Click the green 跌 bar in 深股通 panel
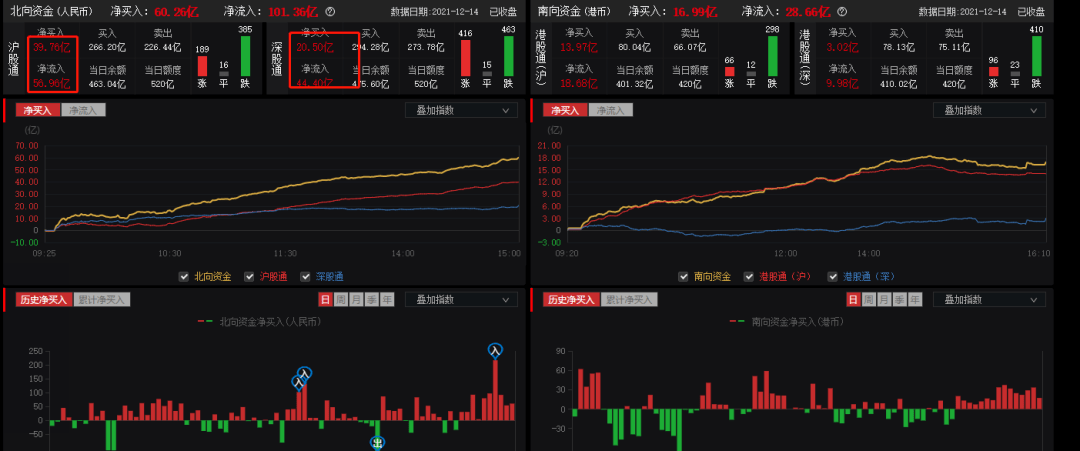 point(510,56)
